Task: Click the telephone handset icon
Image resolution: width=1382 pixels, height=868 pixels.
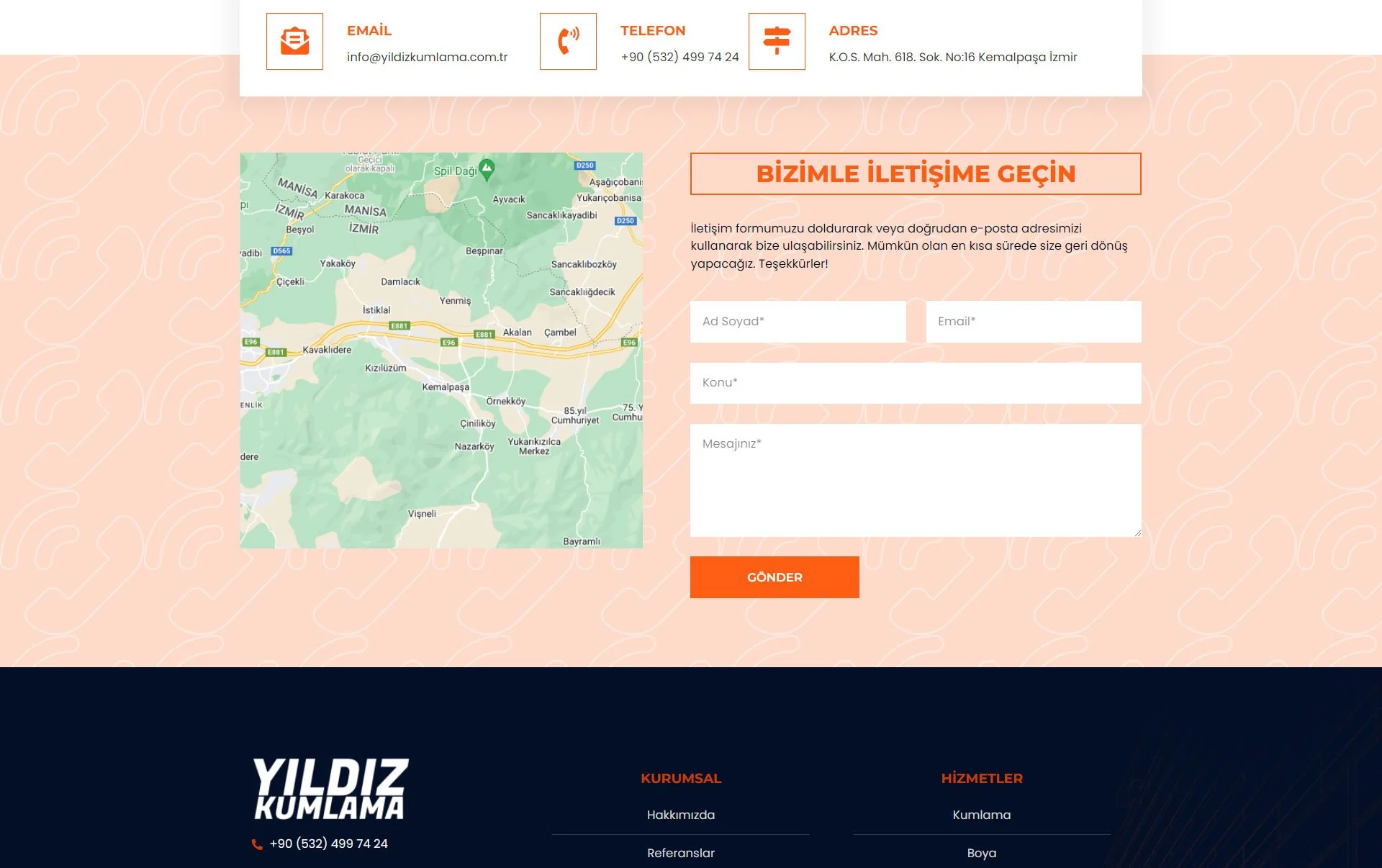Action: (x=568, y=41)
